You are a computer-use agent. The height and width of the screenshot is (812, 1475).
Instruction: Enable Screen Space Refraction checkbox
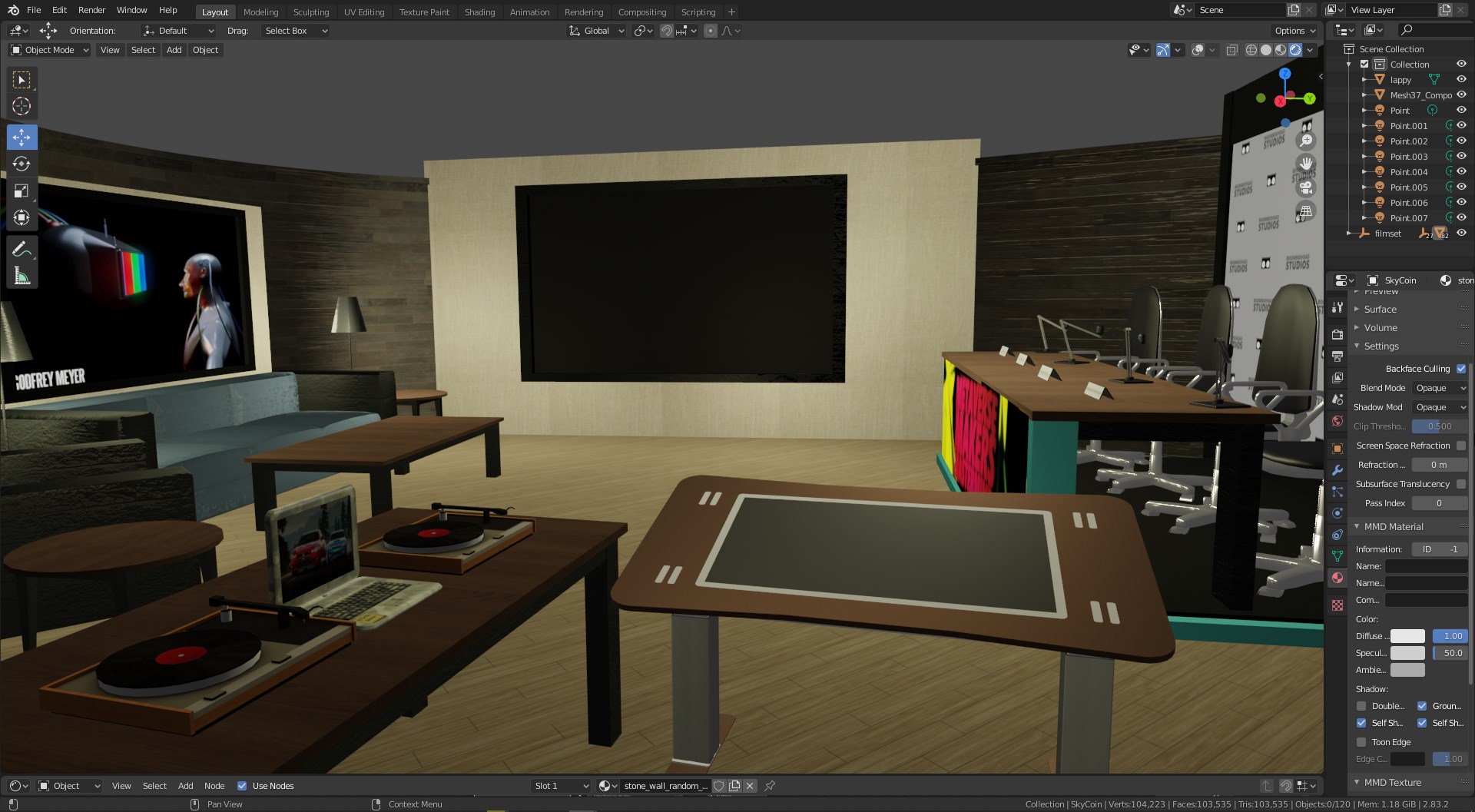tap(1461, 446)
